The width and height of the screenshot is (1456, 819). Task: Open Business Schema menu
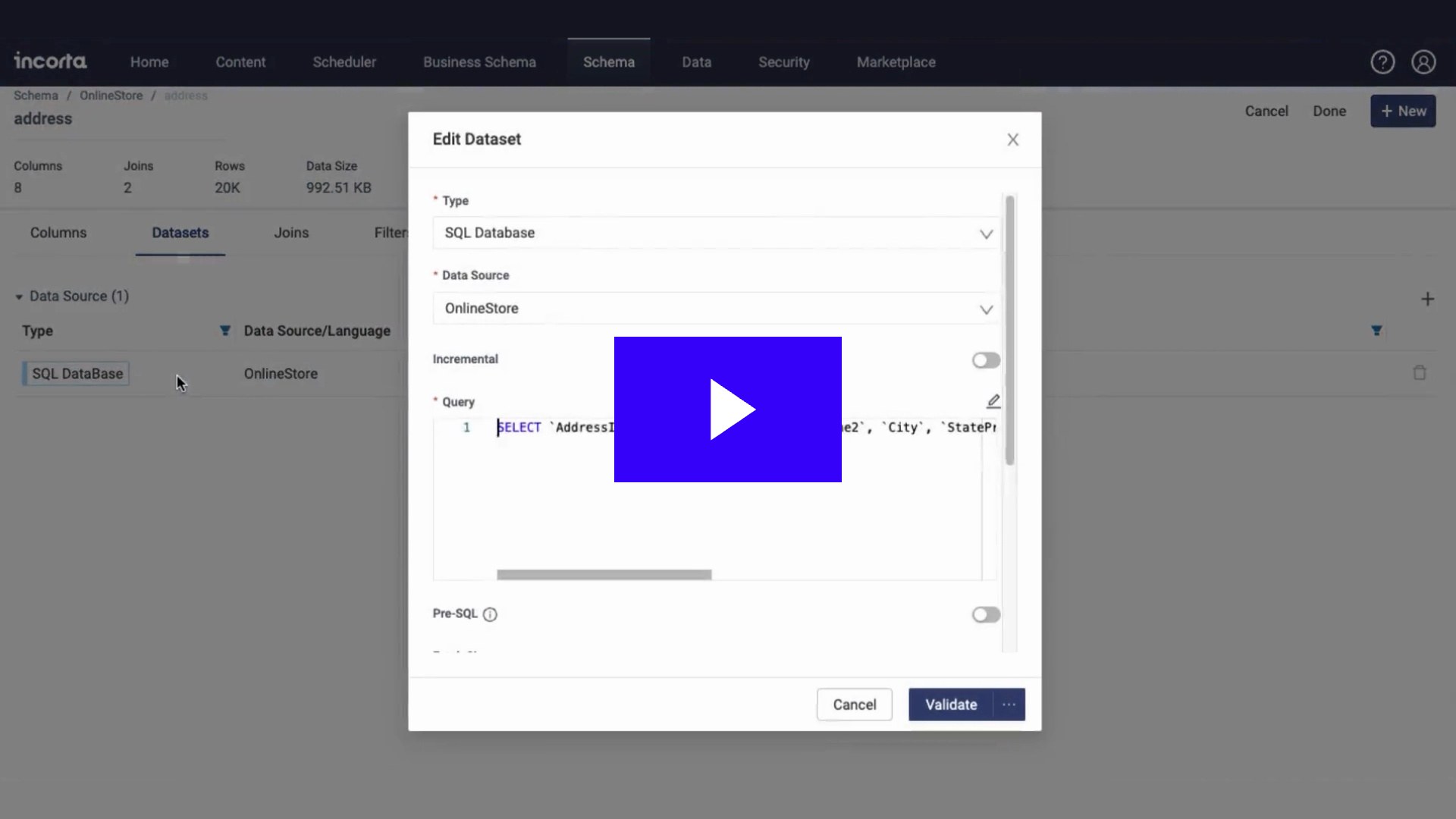[479, 62]
